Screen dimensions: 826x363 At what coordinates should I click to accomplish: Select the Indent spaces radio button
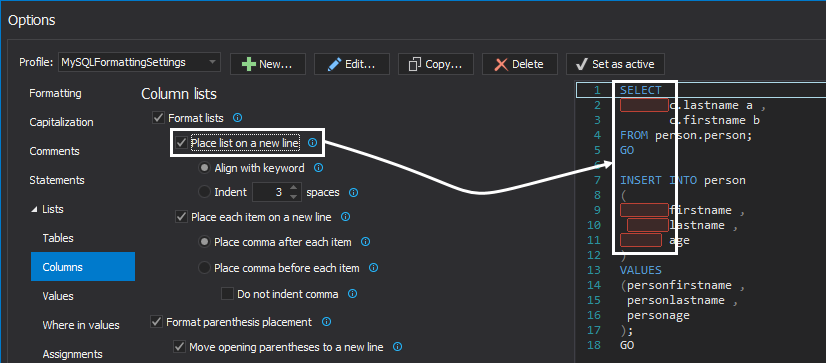pyautogui.click(x=204, y=192)
